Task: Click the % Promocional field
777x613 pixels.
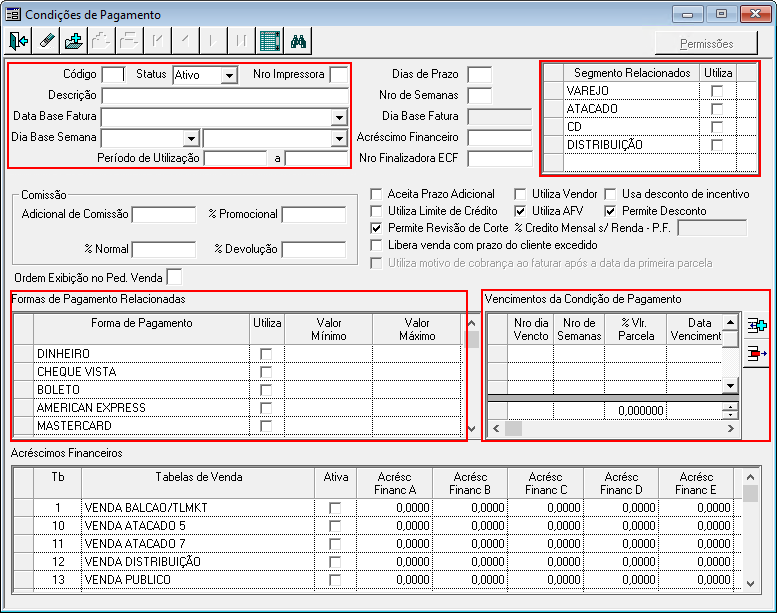Action: (314, 215)
